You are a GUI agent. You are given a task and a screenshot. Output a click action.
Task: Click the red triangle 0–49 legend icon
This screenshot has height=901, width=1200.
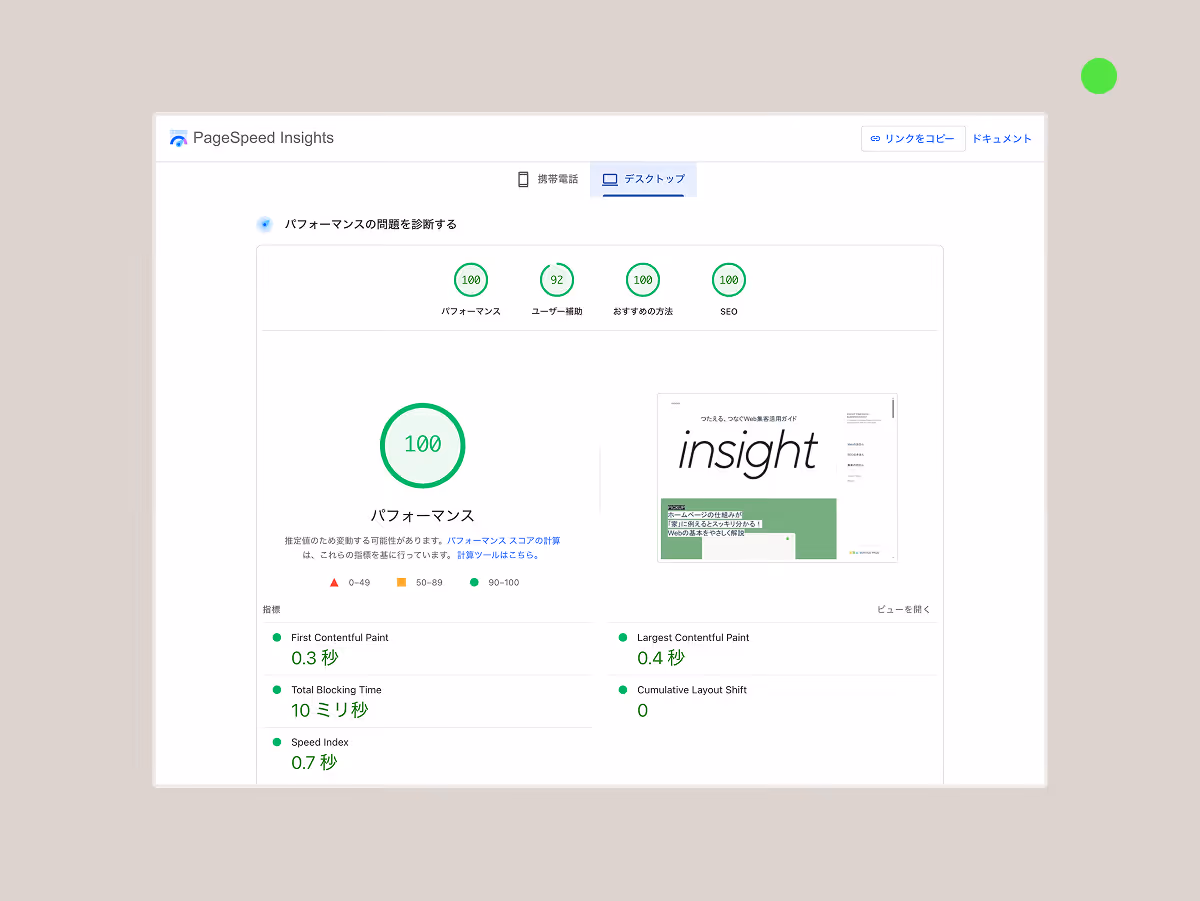335,582
